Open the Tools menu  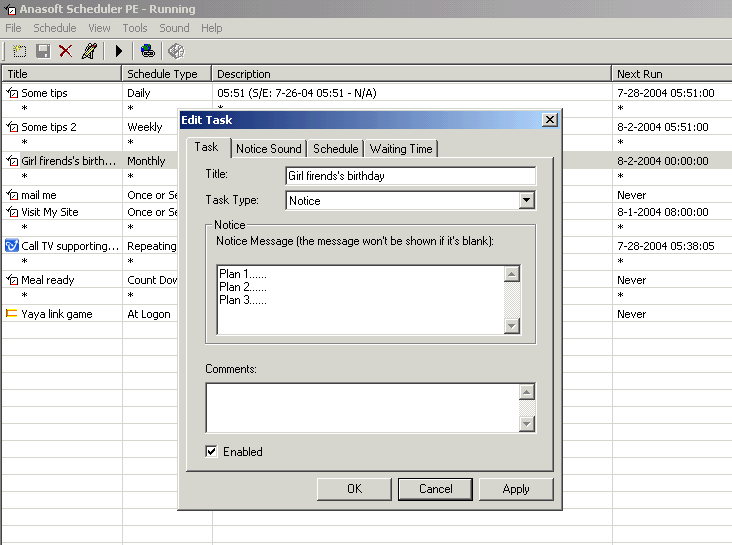click(135, 28)
